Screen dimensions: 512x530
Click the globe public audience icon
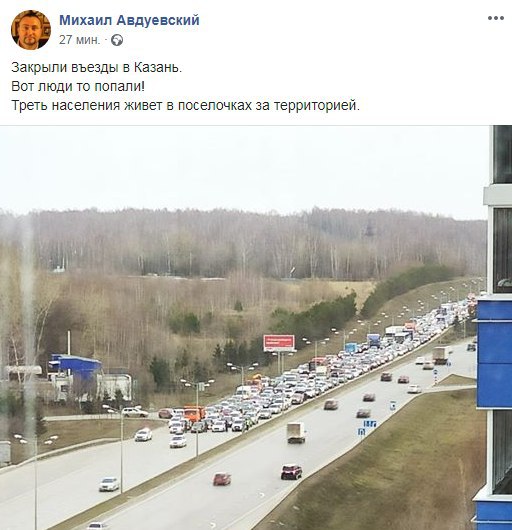[x=117, y=40]
